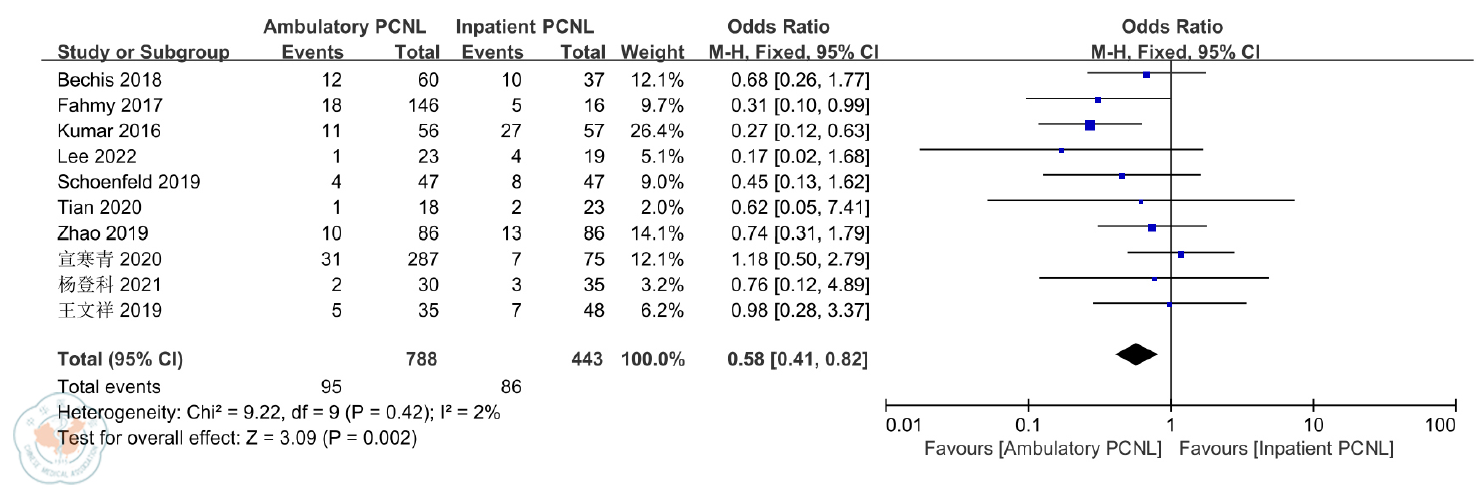1480x496 pixels.
Task: Click the blue square marker for Zhao 2019
Action: (x=1152, y=228)
